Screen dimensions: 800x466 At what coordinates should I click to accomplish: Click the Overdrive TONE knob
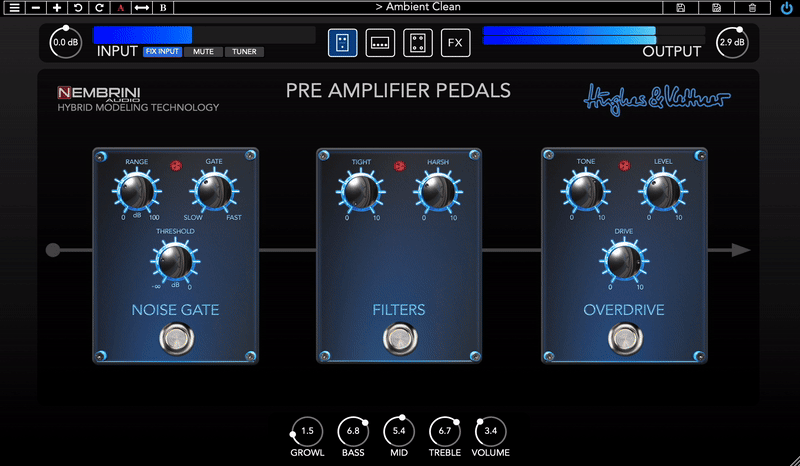585,191
